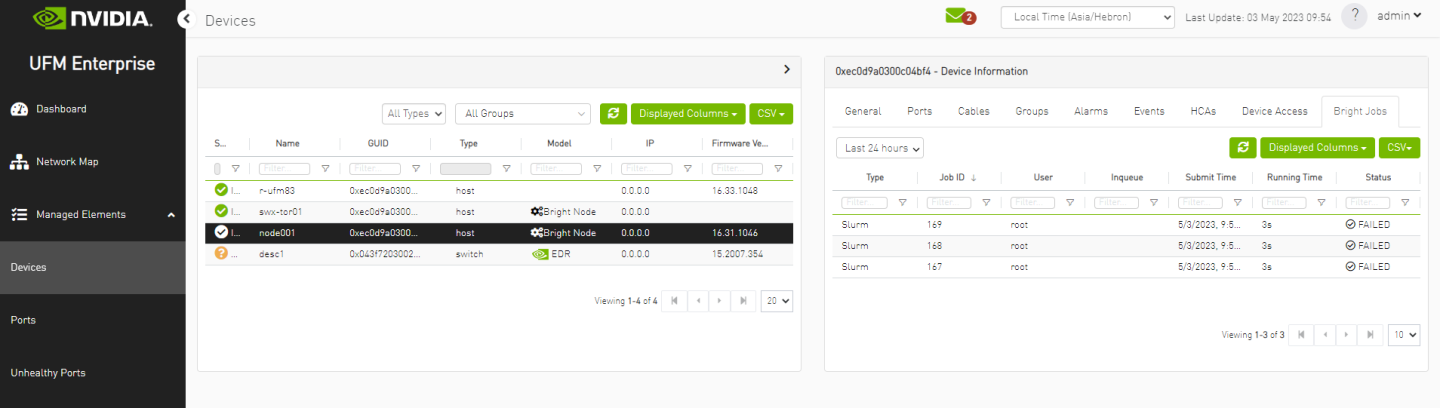The image size is (1440, 408).
Task: Open the All Groups dropdown
Action: click(x=523, y=114)
